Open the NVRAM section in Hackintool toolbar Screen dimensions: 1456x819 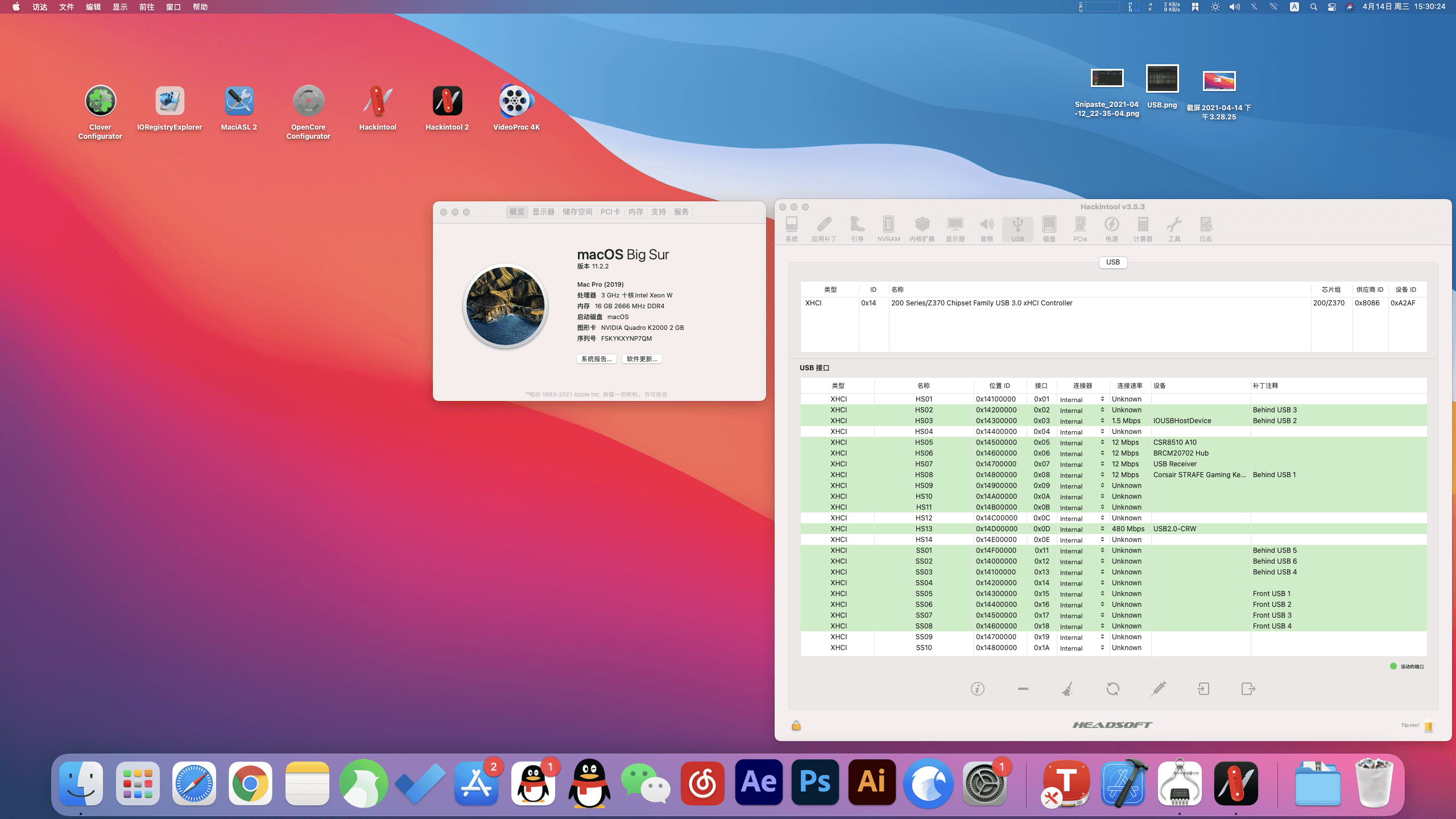(x=888, y=229)
